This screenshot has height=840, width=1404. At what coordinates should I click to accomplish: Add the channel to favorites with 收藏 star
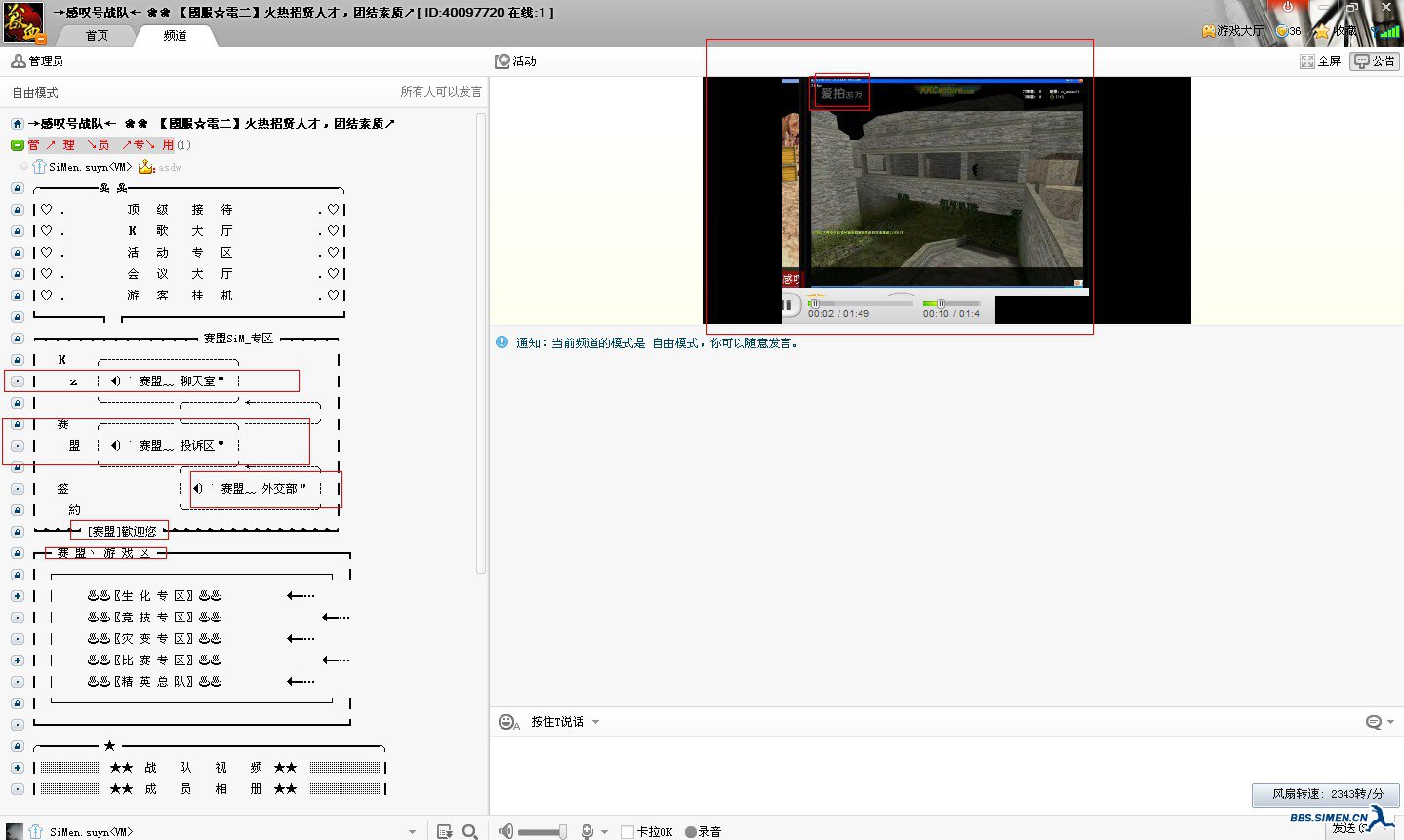(x=1336, y=31)
